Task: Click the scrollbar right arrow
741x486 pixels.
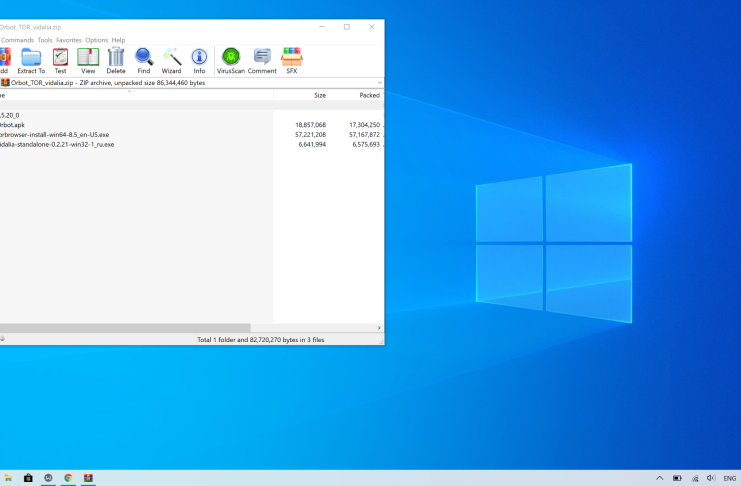Action: click(x=379, y=328)
